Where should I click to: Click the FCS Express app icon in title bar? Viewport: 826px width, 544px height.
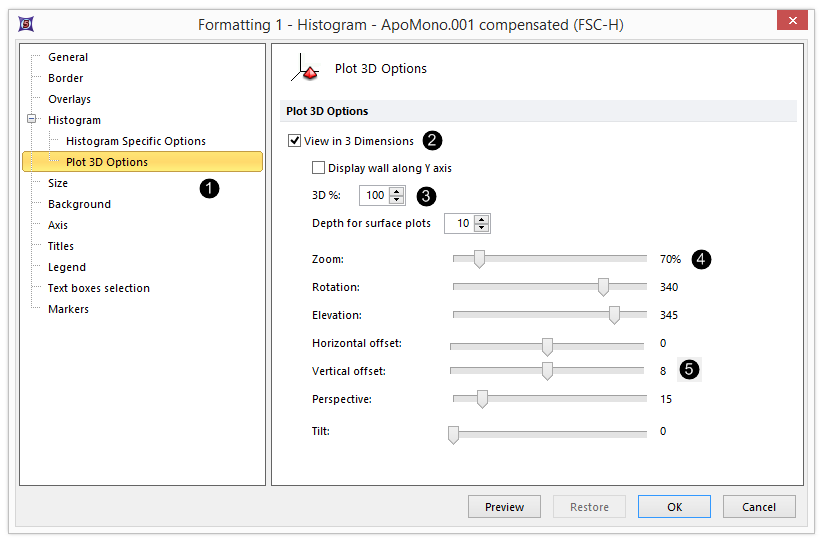27,22
